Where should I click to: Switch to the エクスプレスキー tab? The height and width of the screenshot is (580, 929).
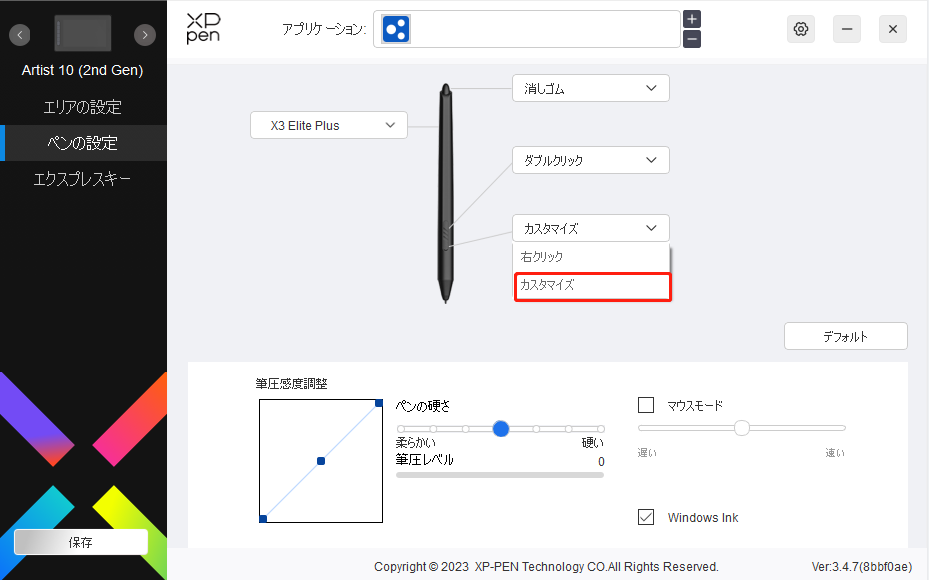[x=83, y=179]
